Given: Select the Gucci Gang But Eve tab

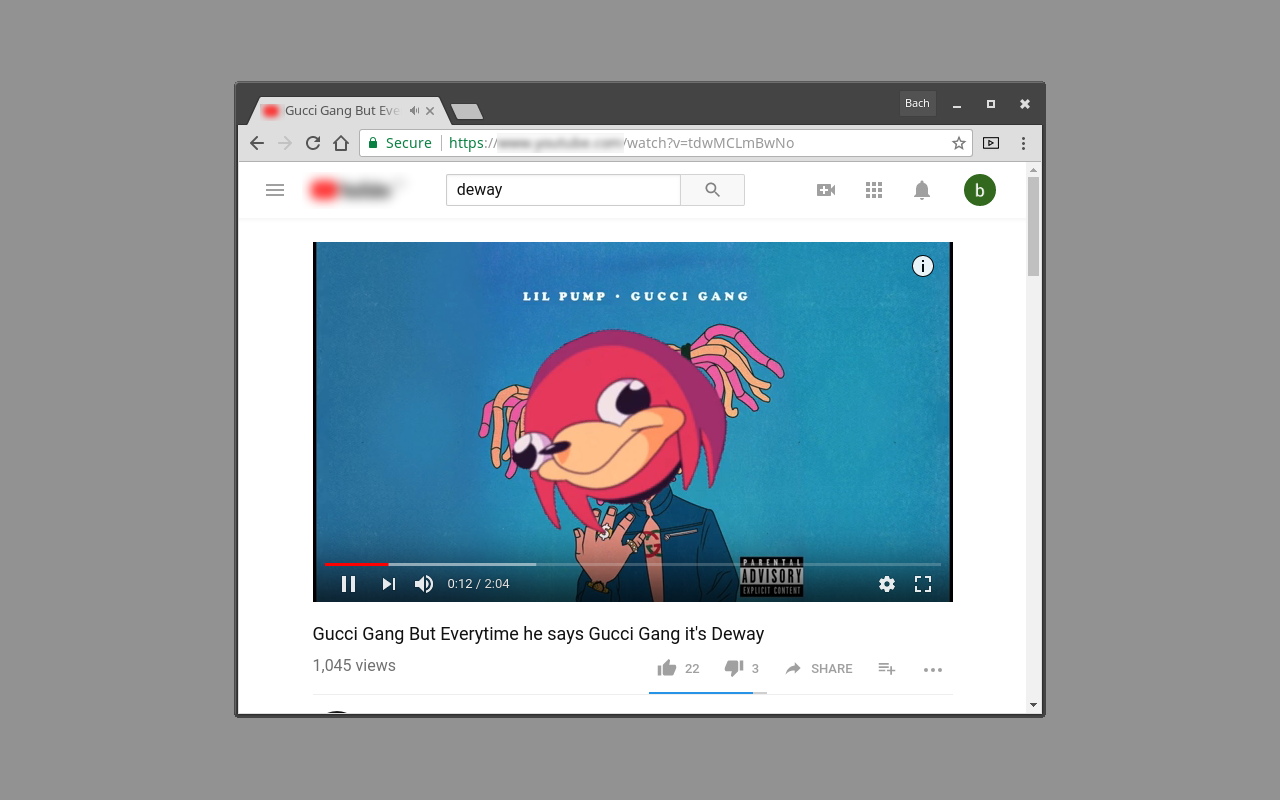Looking at the screenshot, I should (x=348, y=110).
